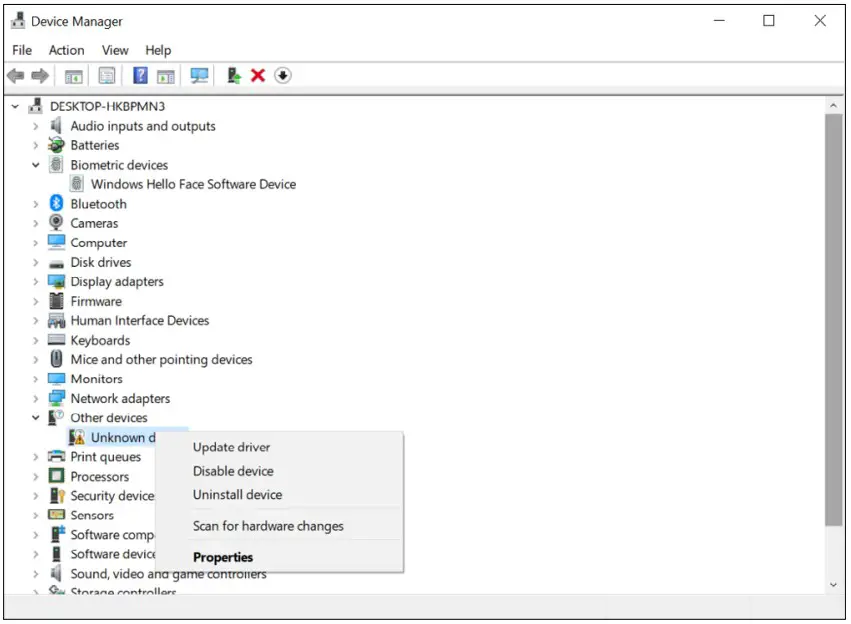Click the Forward navigation arrow icon
Image resolution: width=851 pixels, height=624 pixels.
pos(40,75)
